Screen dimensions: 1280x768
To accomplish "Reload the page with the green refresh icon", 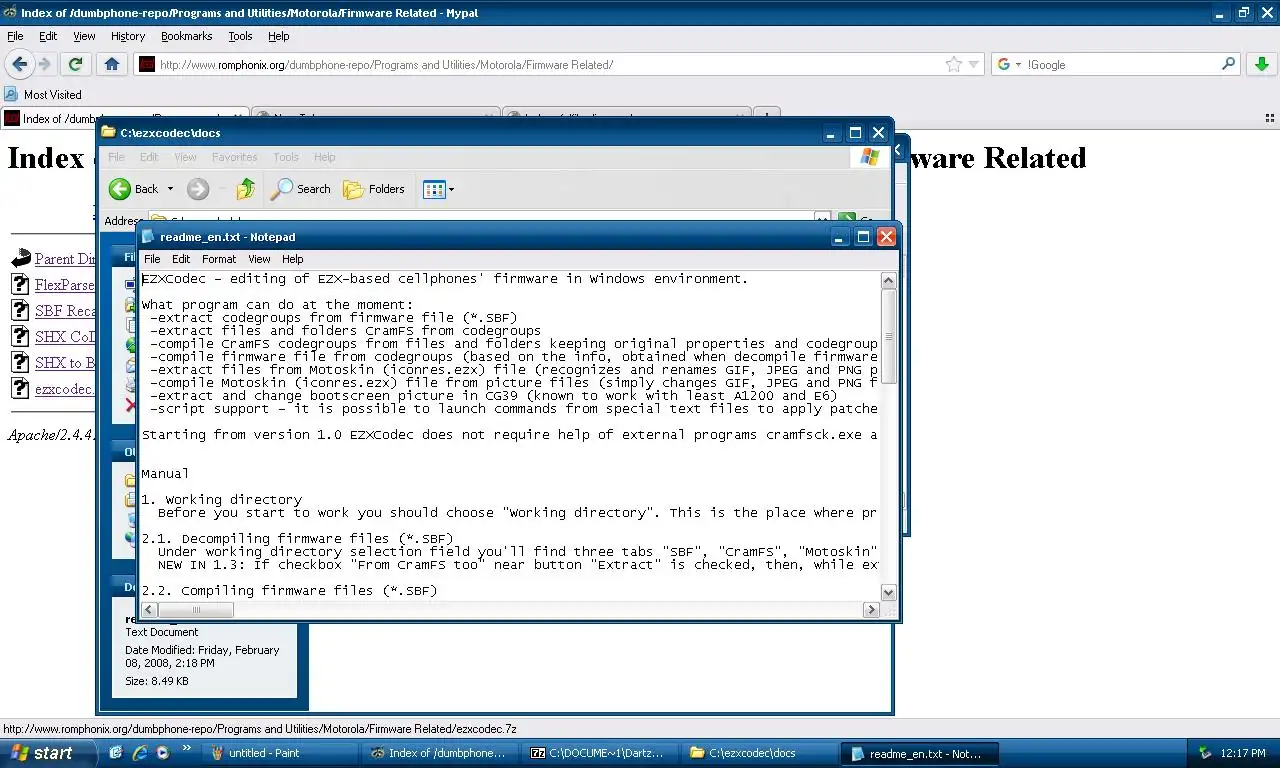I will pyautogui.click(x=75, y=64).
